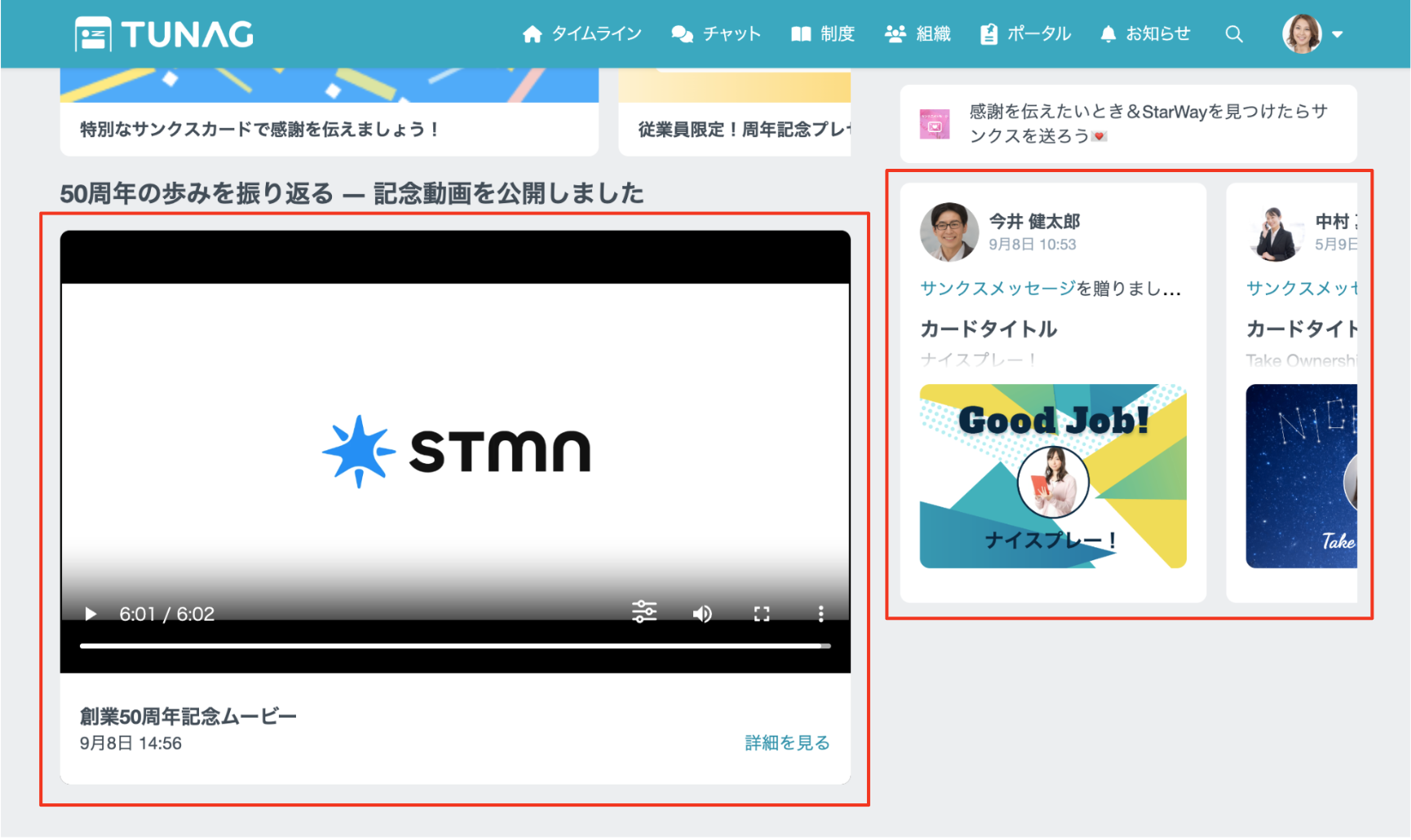1411x840 pixels.
Task: Open ポータル menu item
Action: pos(1025,34)
